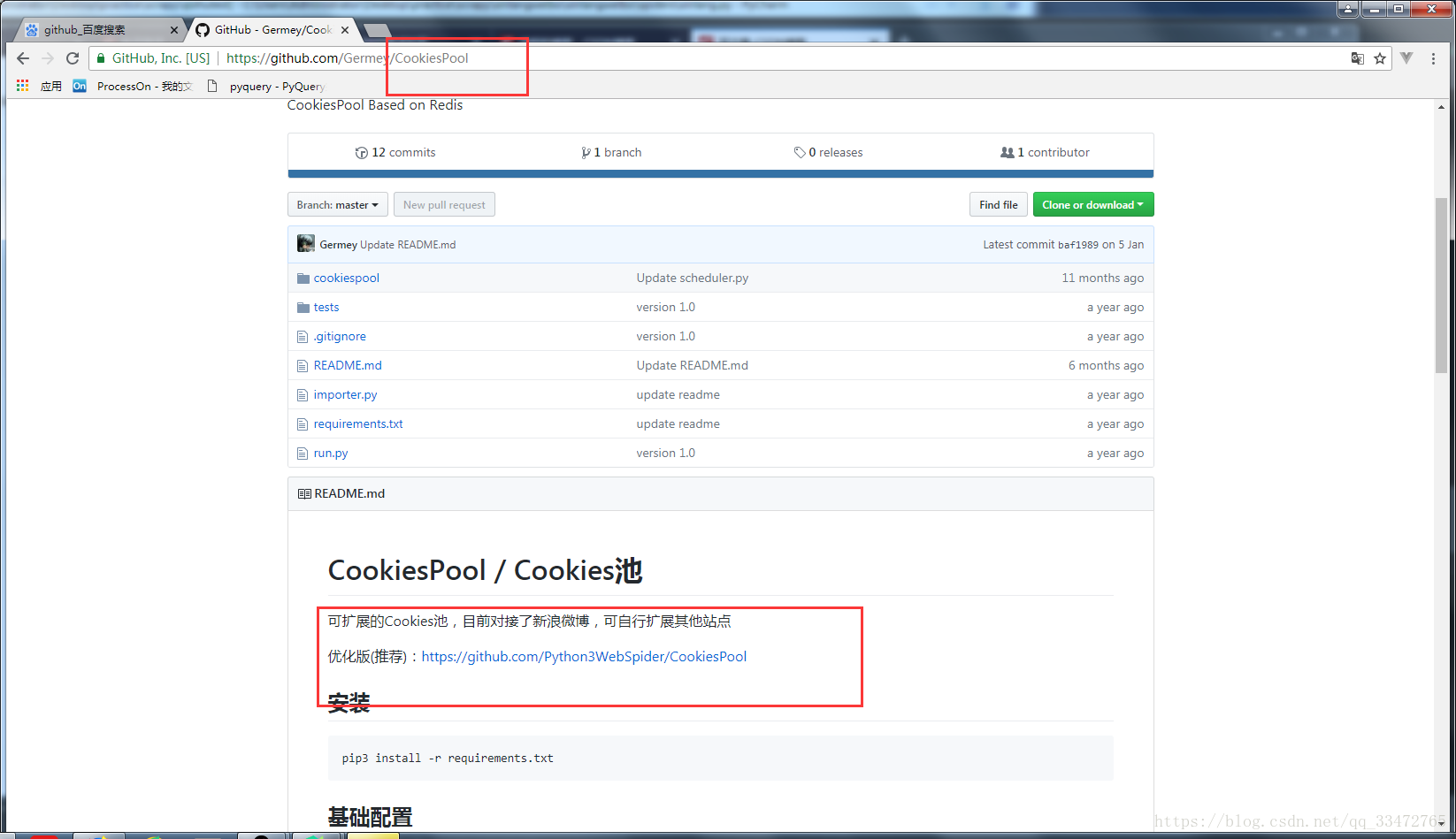Open the 应用 apps grid shortcut
The image size is (1456, 839).
[x=39, y=86]
